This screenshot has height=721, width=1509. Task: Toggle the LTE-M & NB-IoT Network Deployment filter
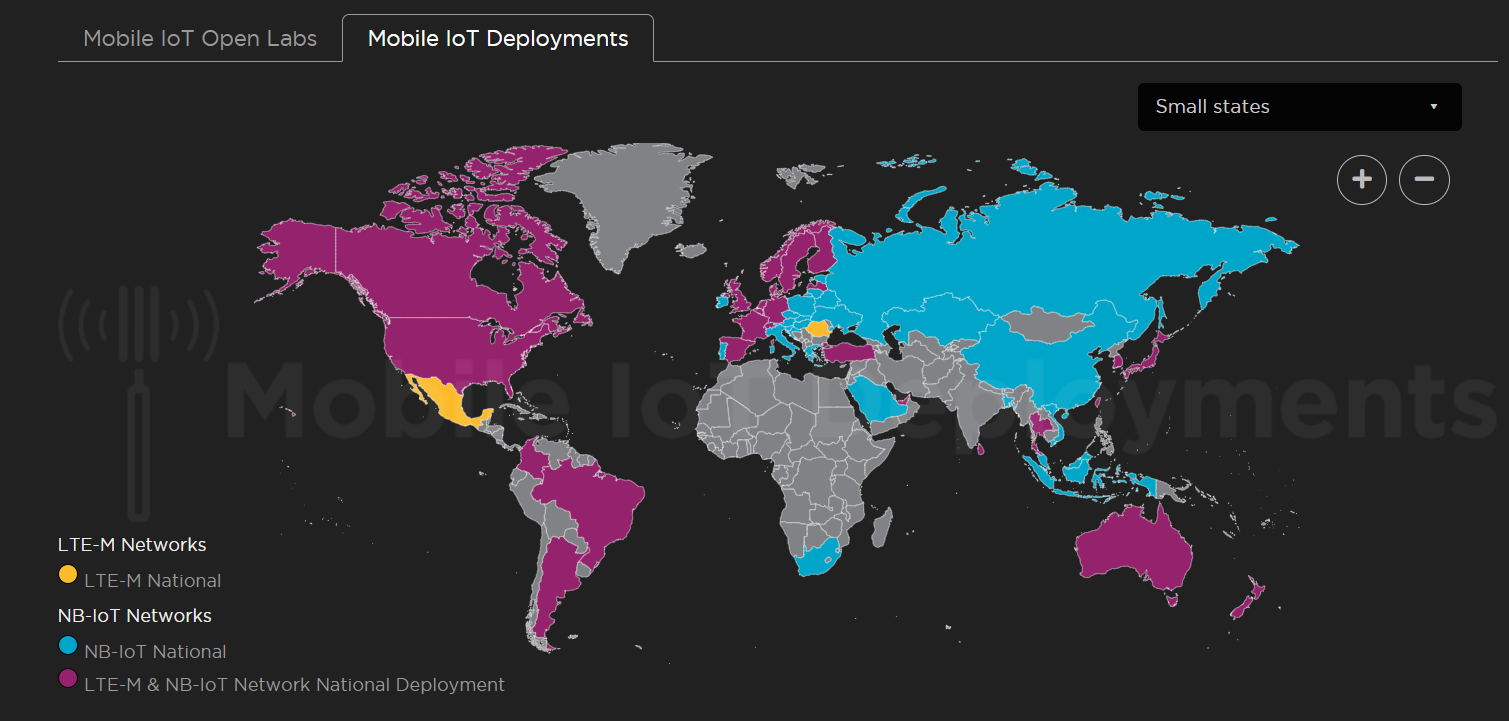280,684
